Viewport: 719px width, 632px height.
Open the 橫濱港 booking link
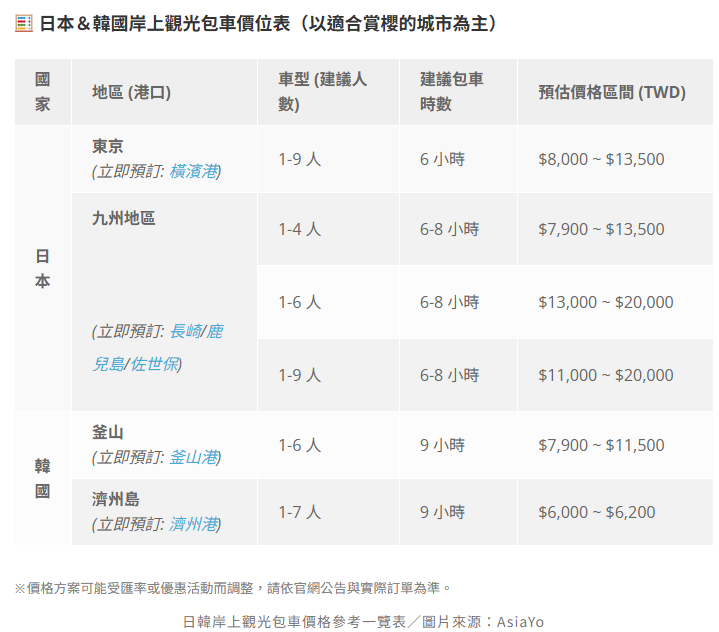click(x=193, y=171)
